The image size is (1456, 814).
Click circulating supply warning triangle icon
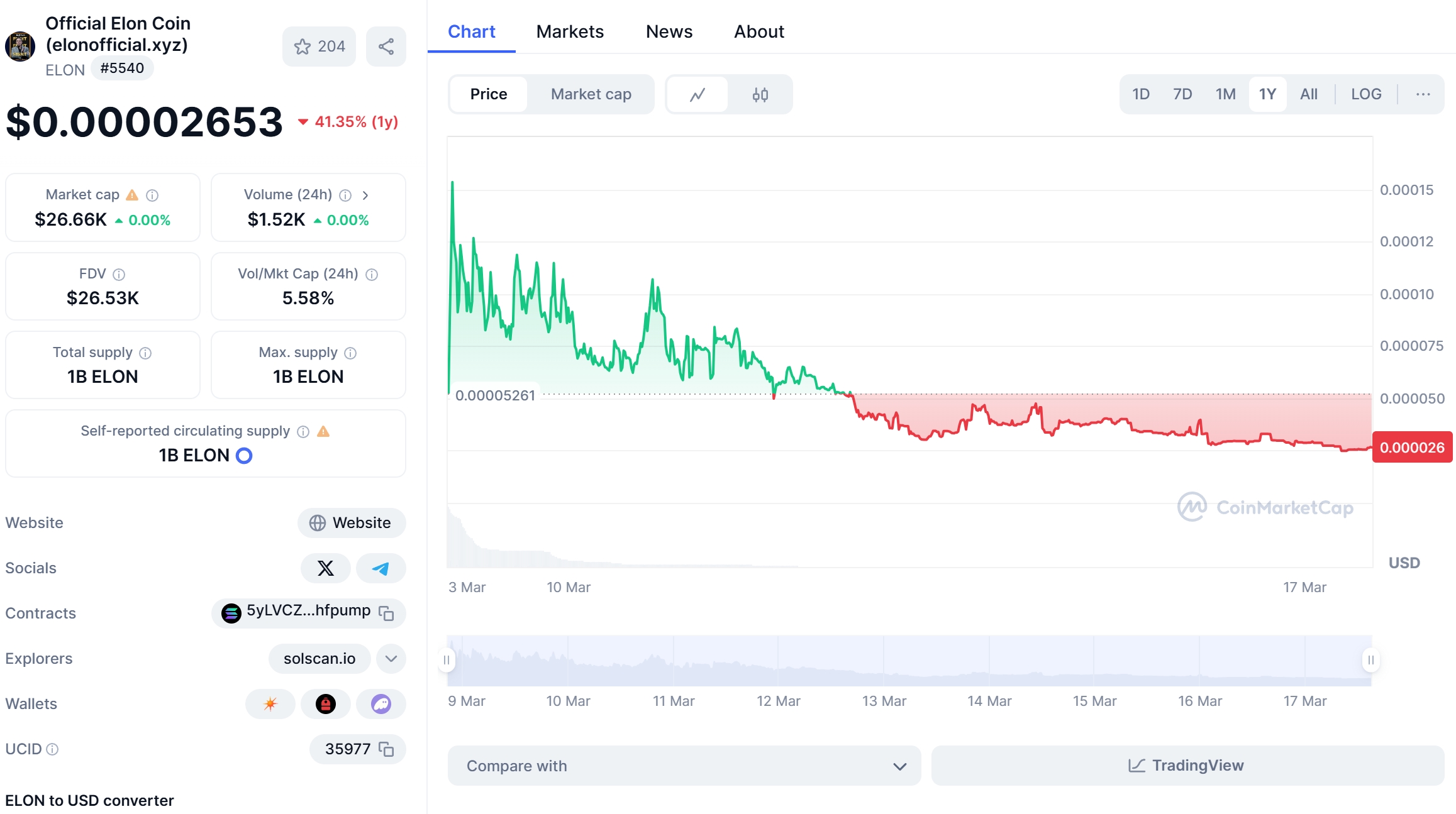coord(323,431)
